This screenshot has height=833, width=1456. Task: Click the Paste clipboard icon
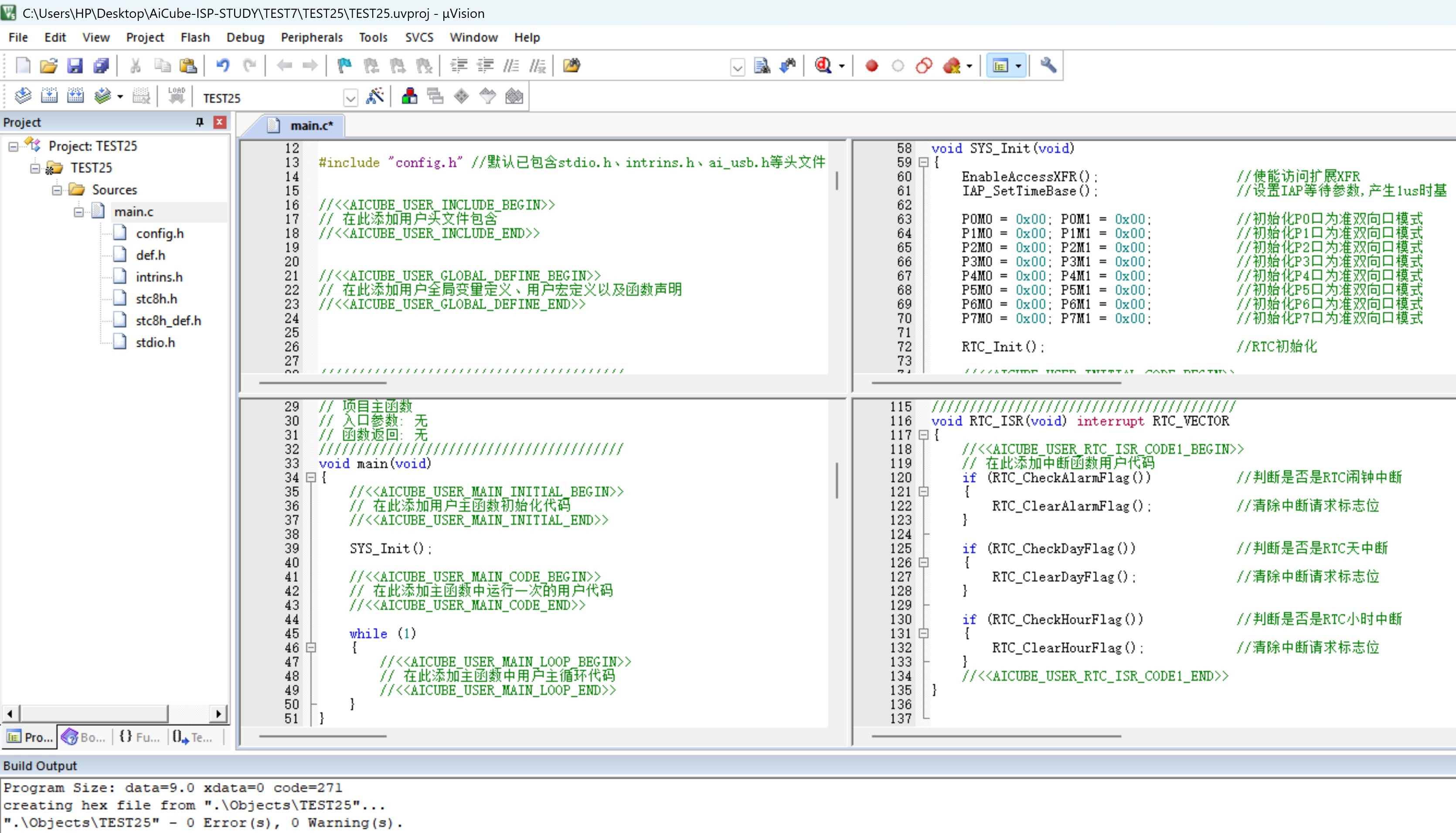coord(188,66)
